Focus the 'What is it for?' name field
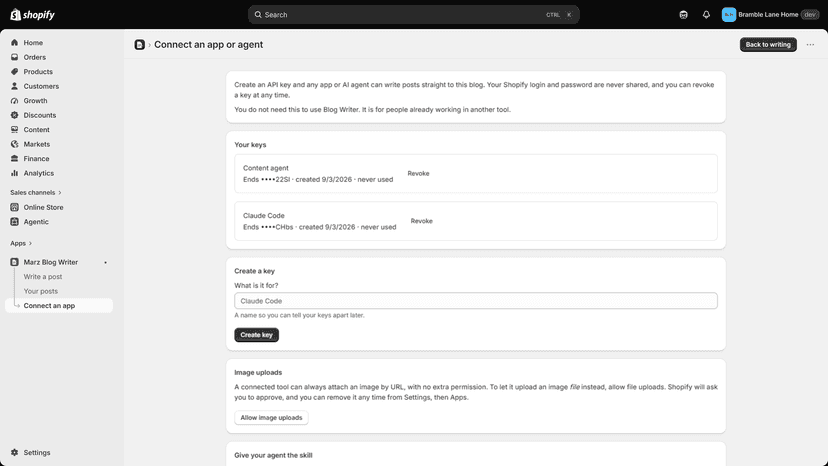Image resolution: width=828 pixels, height=466 pixels. click(x=476, y=301)
